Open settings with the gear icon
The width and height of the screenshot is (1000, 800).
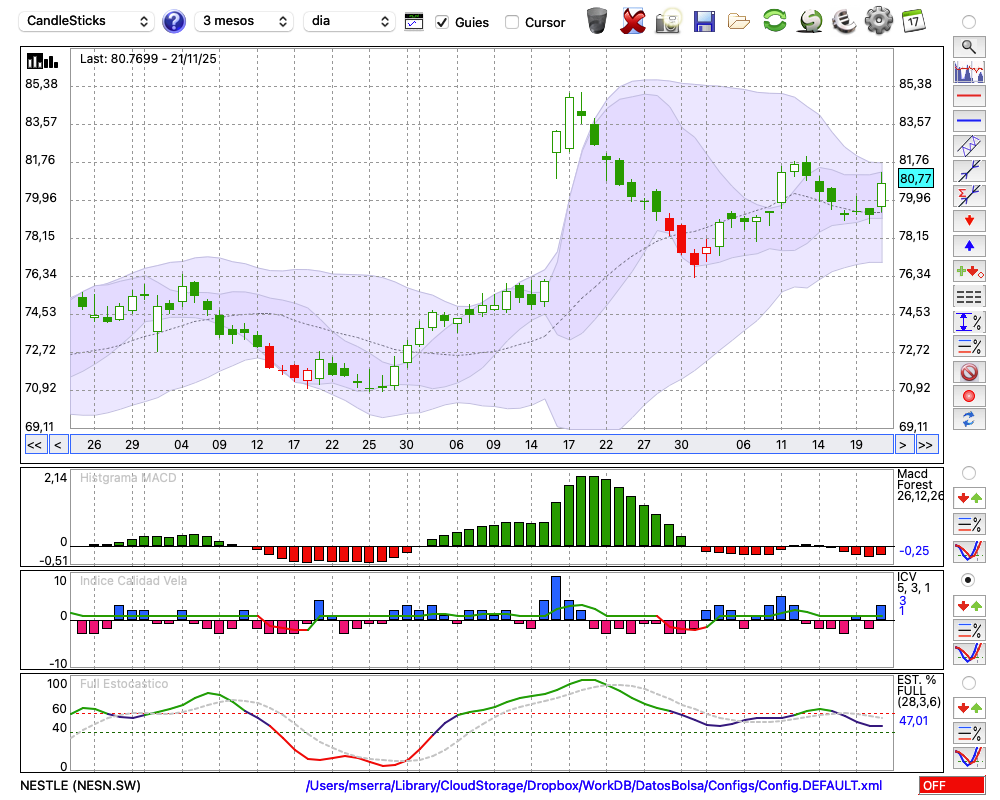[x=878, y=21]
